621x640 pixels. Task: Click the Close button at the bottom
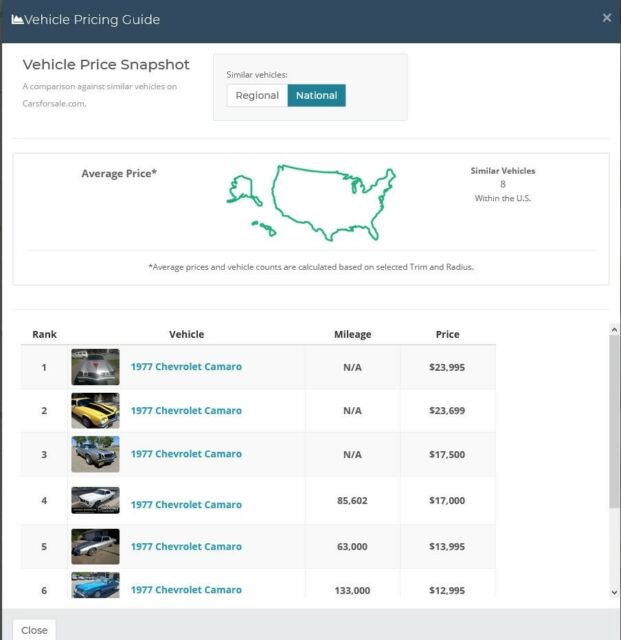click(34, 630)
